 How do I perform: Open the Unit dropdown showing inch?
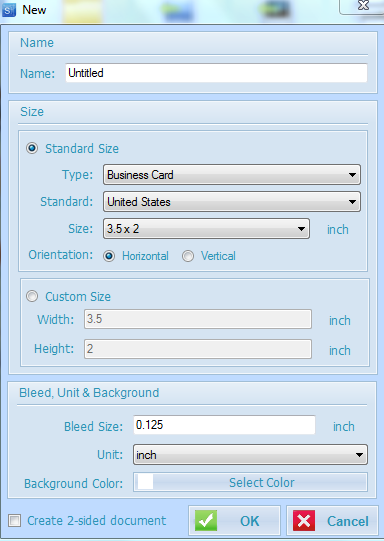[250, 455]
